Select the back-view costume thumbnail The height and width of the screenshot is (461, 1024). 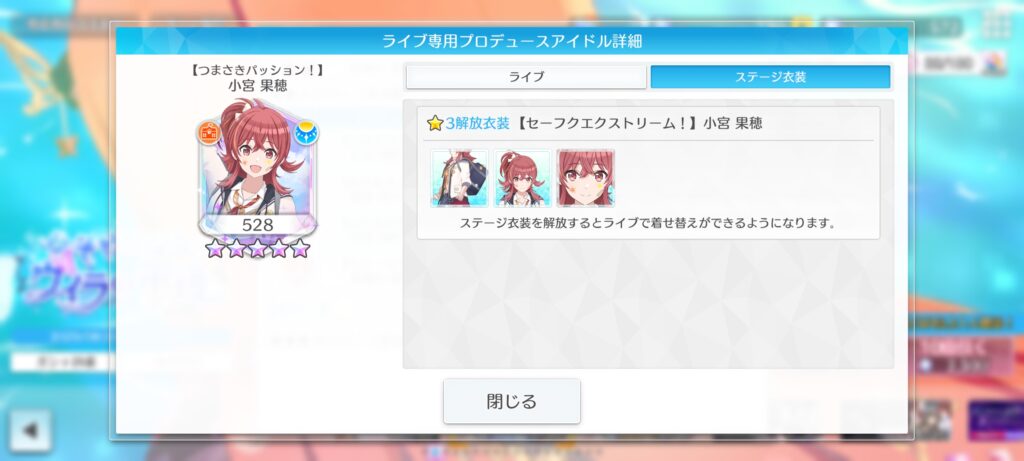[460, 178]
